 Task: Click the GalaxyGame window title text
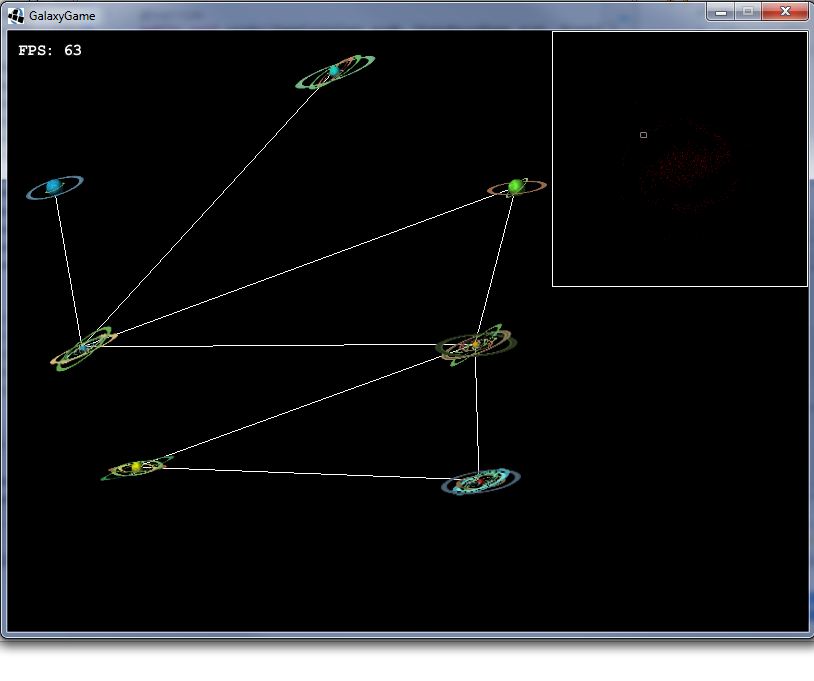click(62, 16)
